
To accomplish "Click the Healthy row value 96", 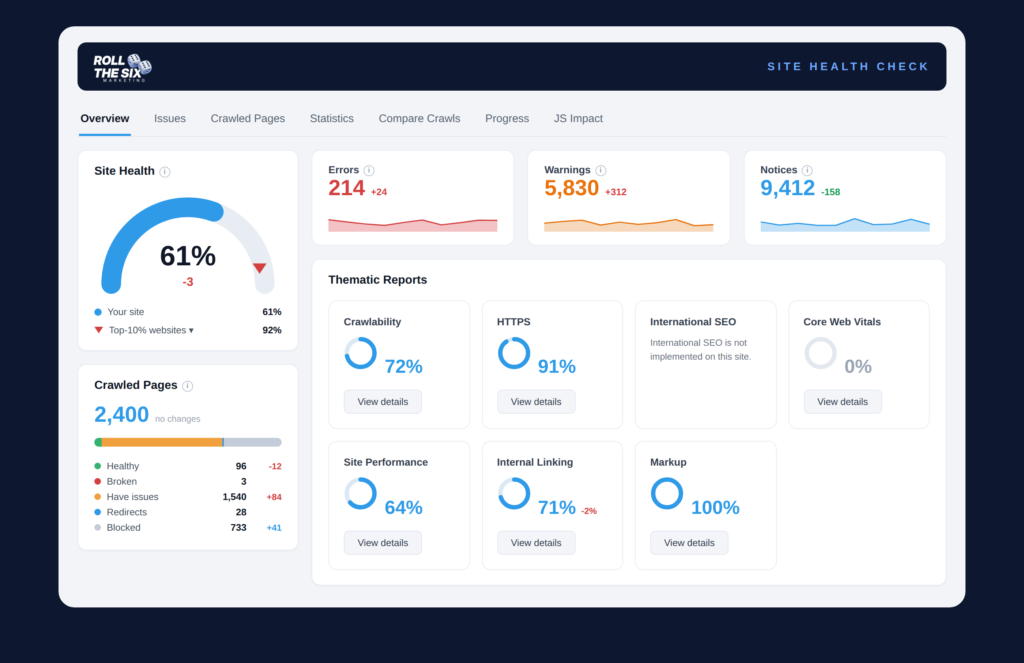I will [x=241, y=466].
